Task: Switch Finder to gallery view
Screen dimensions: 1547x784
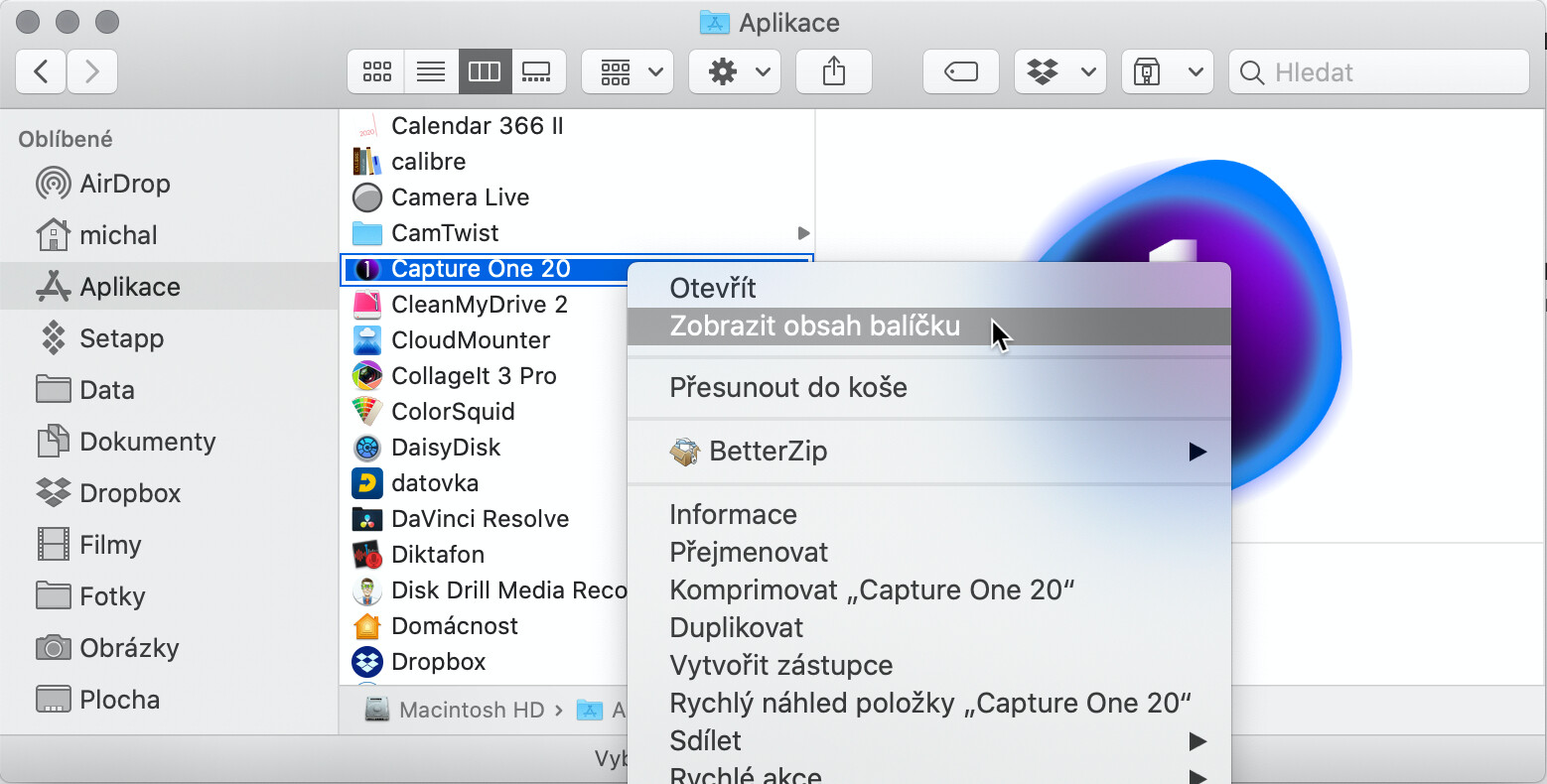Action: coord(537,71)
